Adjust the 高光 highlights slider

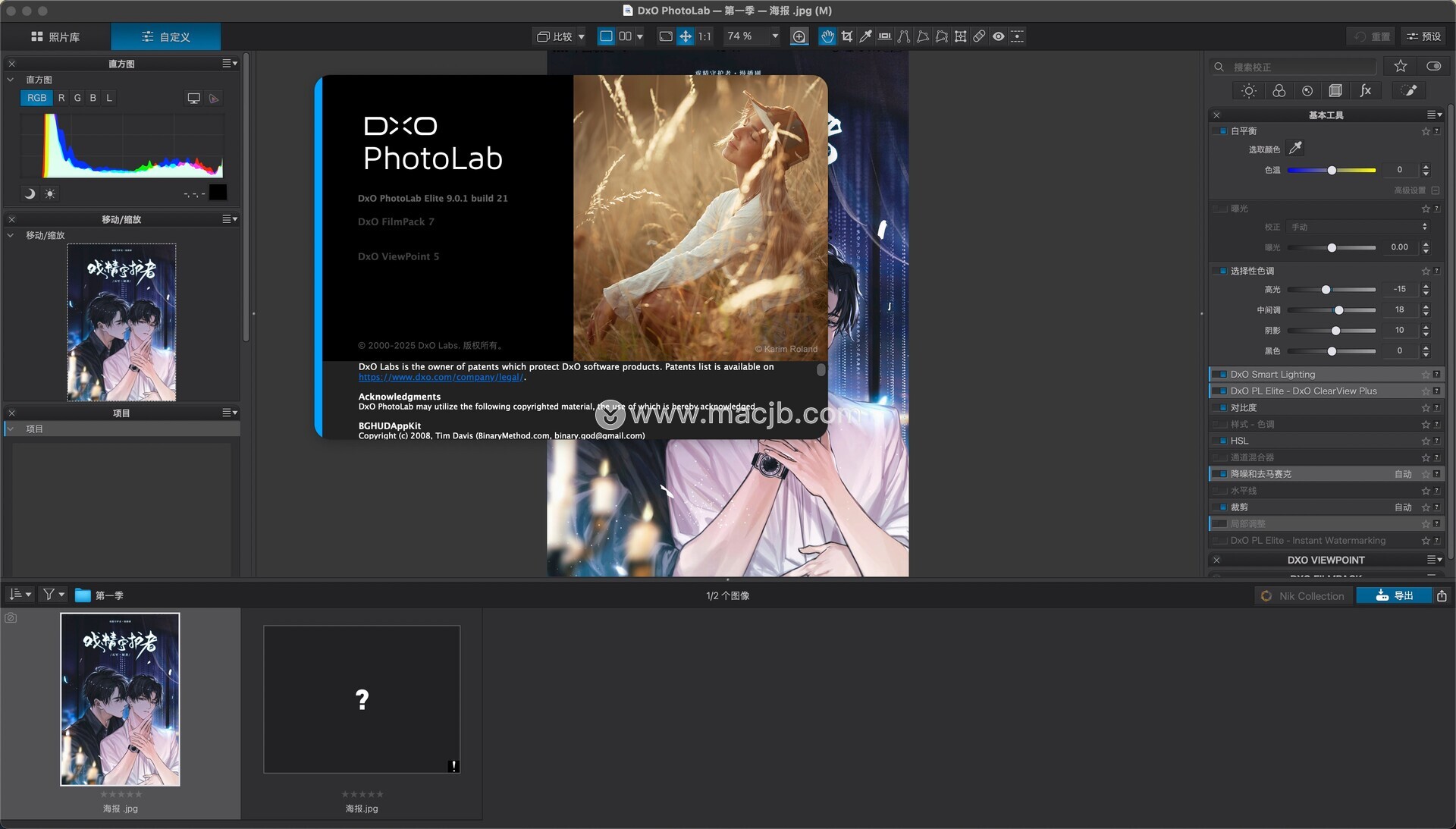(x=1332, y=290)
